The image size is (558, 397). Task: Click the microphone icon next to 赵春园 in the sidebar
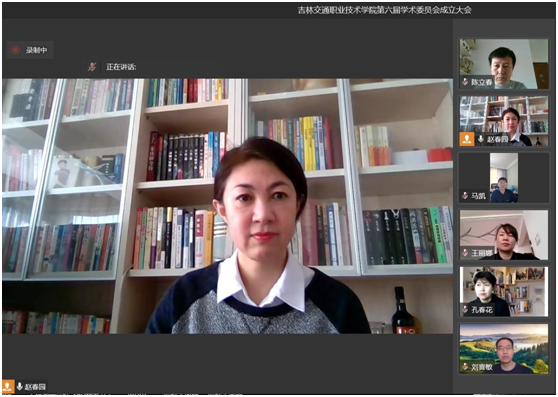(x=480, y=139)
